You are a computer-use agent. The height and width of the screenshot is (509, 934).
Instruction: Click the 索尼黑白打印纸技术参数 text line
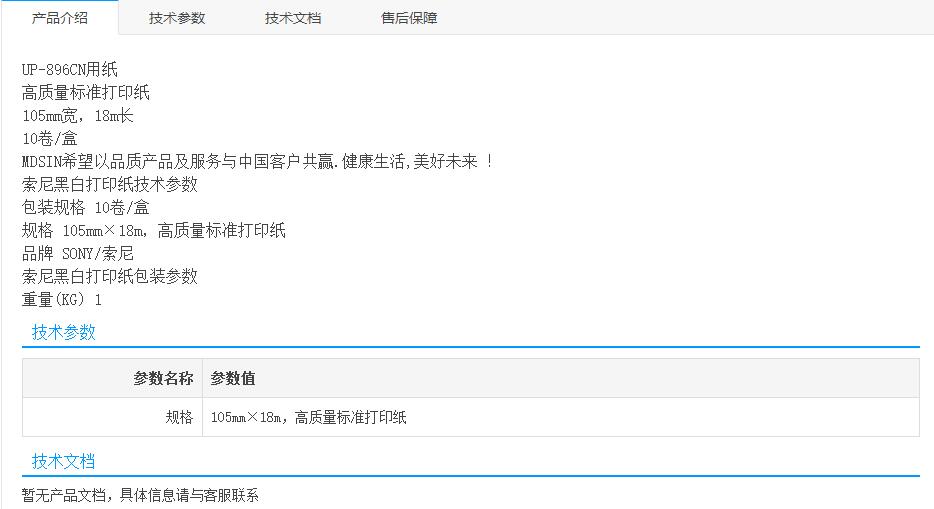point(110,185)
